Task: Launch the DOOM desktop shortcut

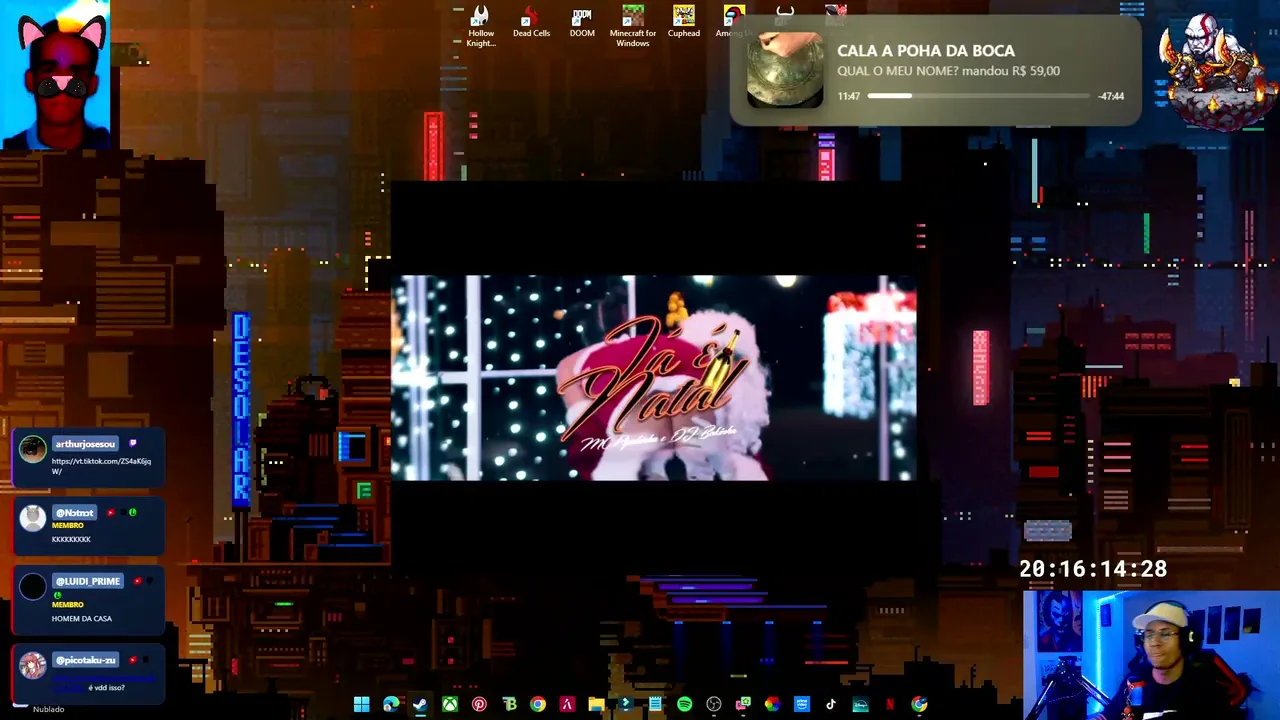Action: 582,23
